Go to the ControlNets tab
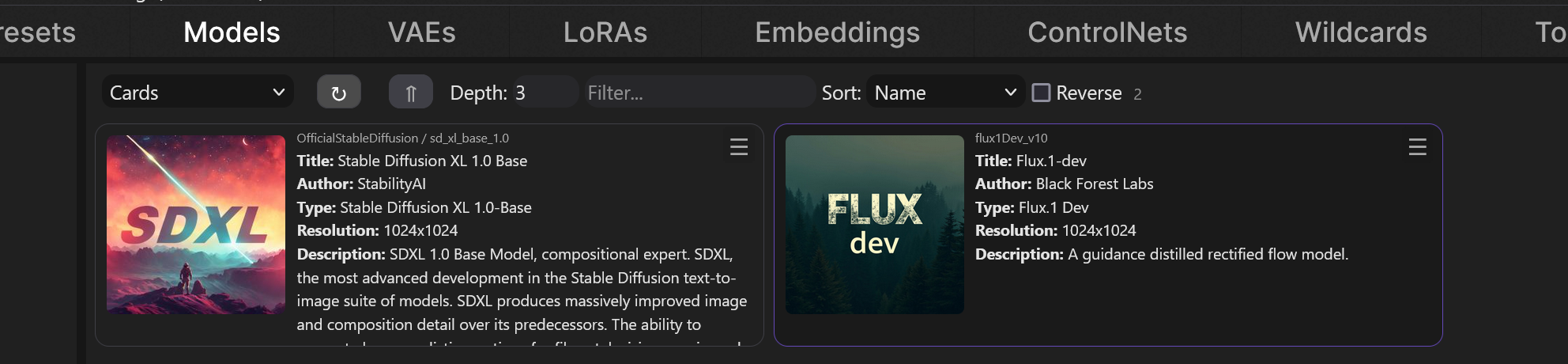Image resolution: width=1568 pixels, height=364 pixels. (x=1106, y=32)
